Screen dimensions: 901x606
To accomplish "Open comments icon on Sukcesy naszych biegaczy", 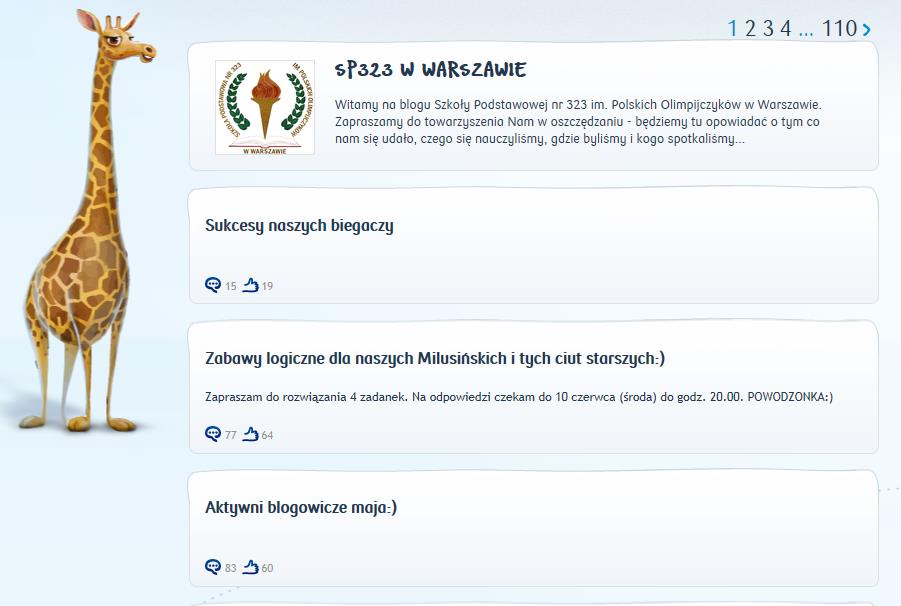I will pyautogui.click(x=213, y=285).
